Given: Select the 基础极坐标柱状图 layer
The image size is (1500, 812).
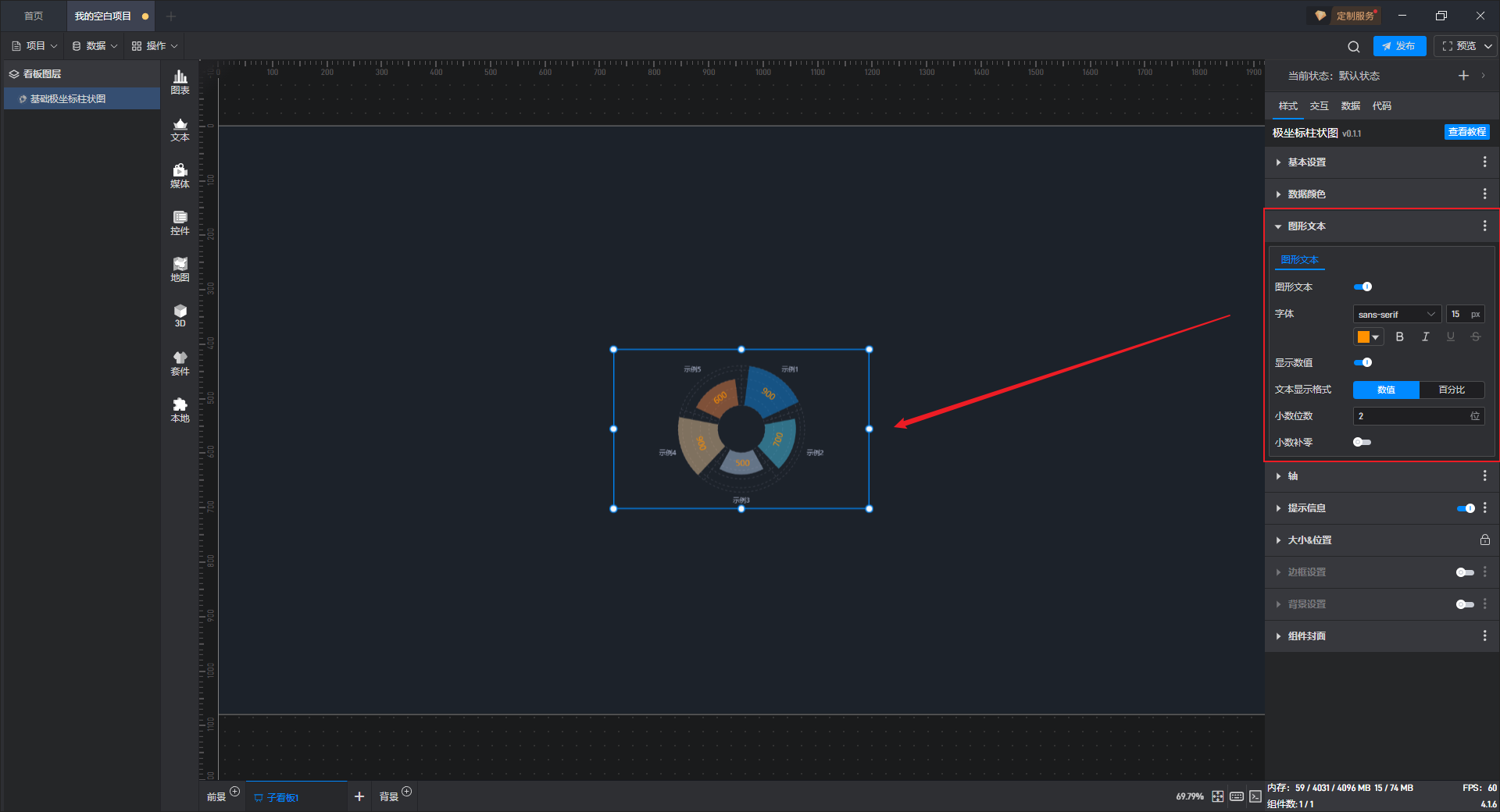Looking at the screenshot, I should coord(81,98).
